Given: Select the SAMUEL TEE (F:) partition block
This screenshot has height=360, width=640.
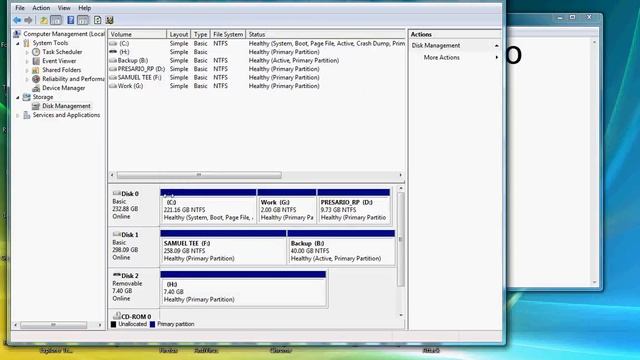Looking at the screenshot, I should click(x=223, y=248).
